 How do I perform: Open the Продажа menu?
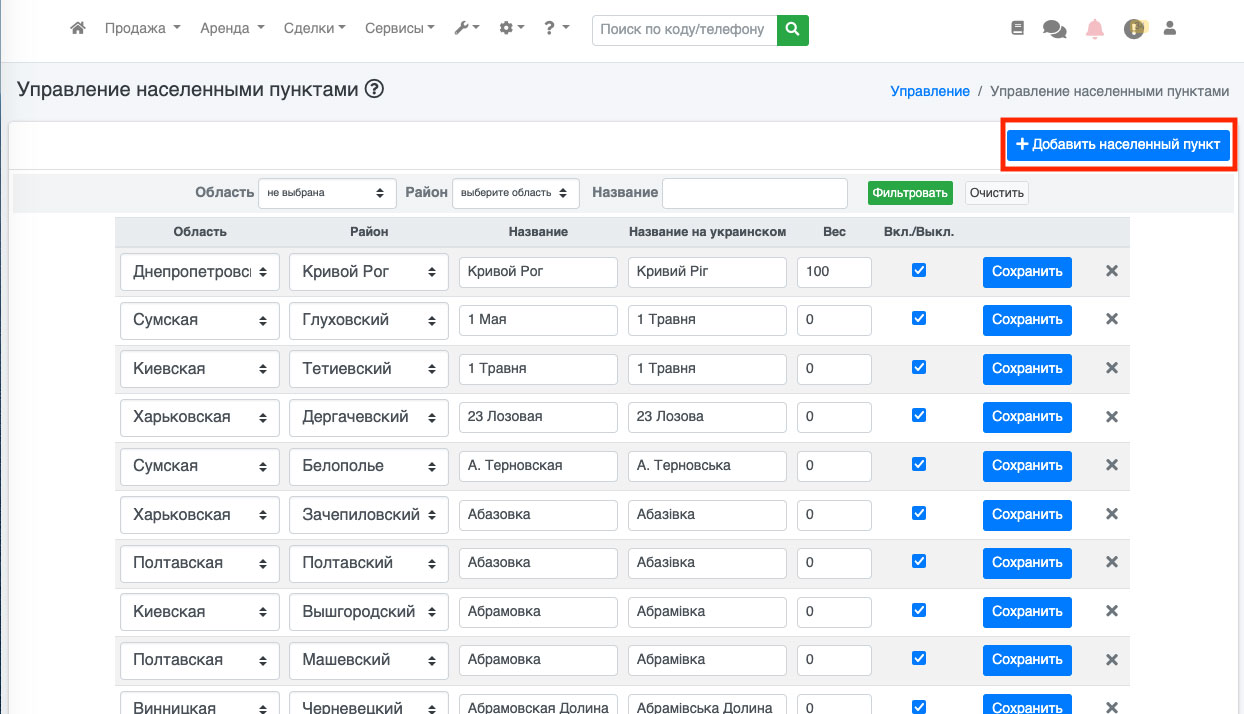(142, 29)
